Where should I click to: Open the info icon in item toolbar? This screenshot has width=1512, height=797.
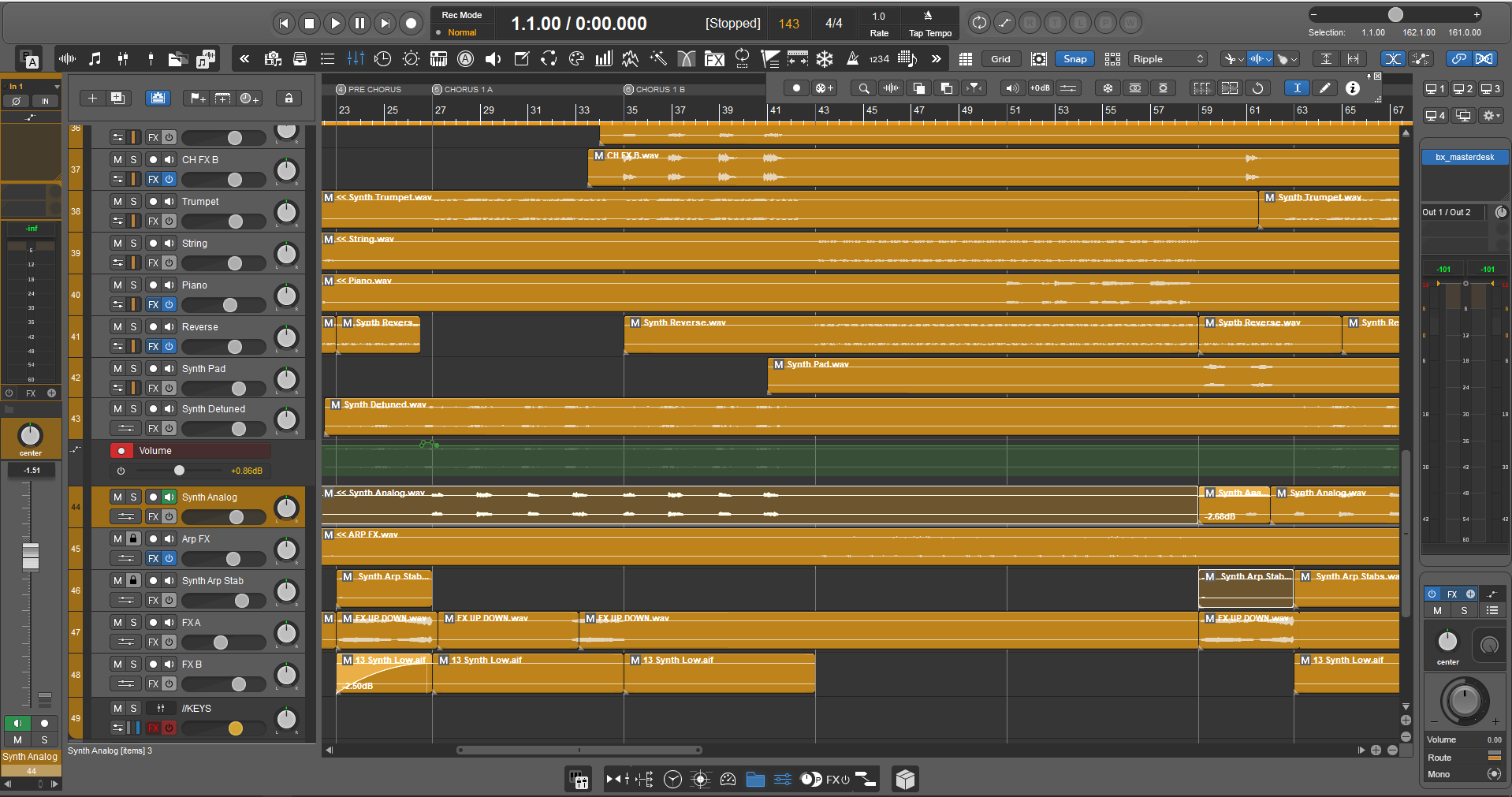pyautogui.click(x=1353, y=88)
